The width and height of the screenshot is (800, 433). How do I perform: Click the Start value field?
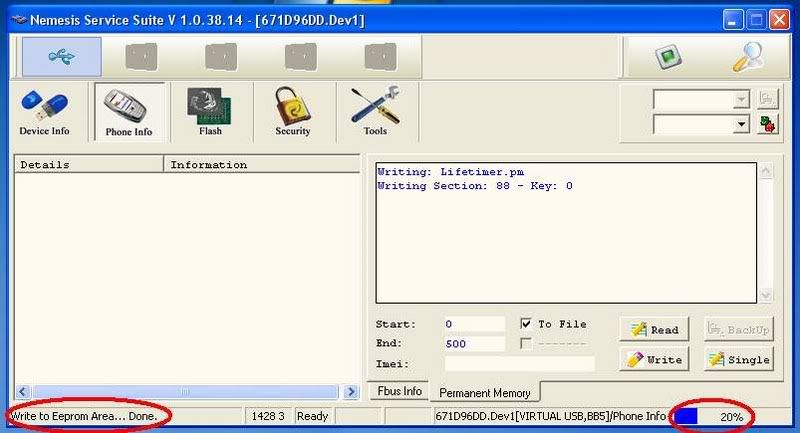(x=474, y=324)
